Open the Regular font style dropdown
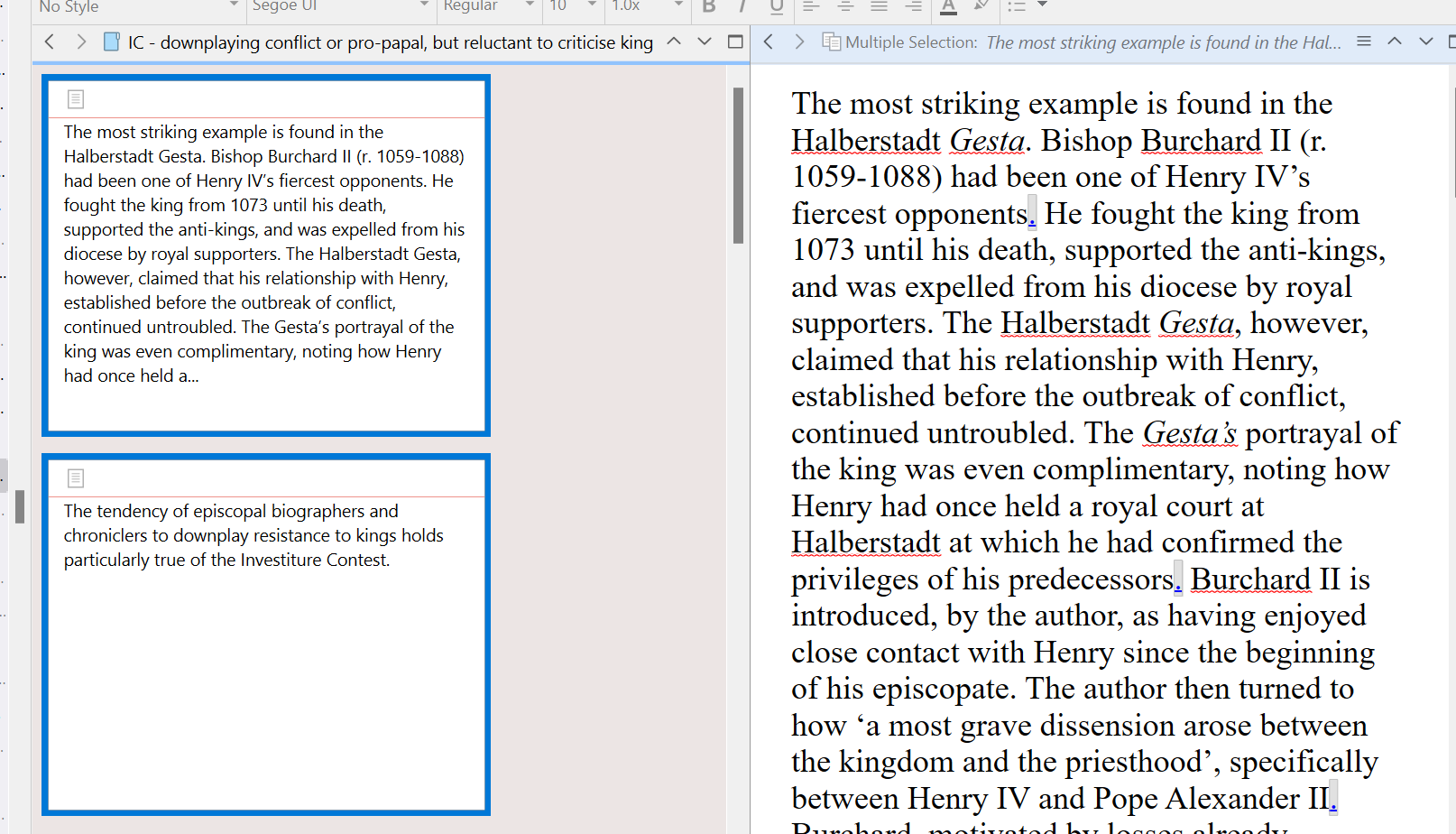1456x834 pixels. coord(488,6)
